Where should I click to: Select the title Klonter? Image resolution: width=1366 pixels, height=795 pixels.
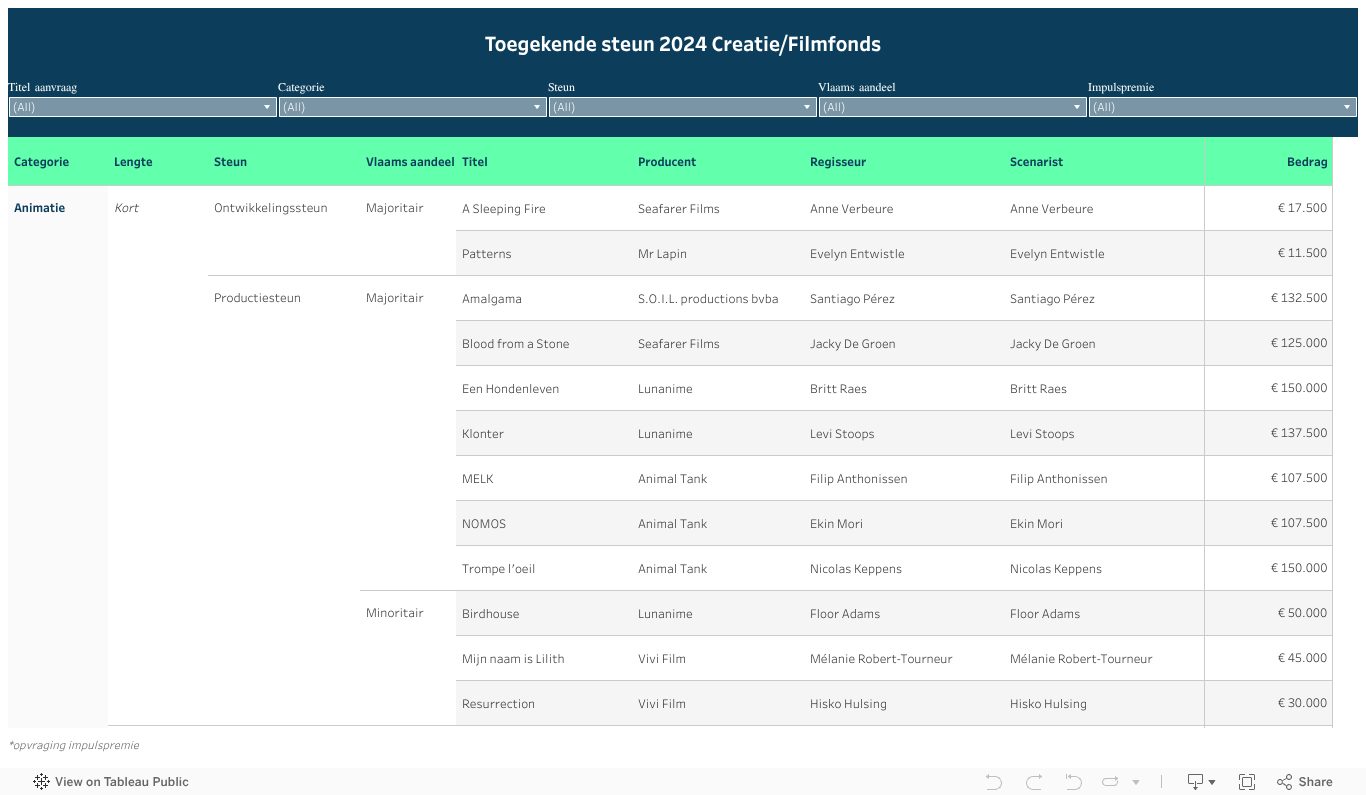click(x=483, y=434)
